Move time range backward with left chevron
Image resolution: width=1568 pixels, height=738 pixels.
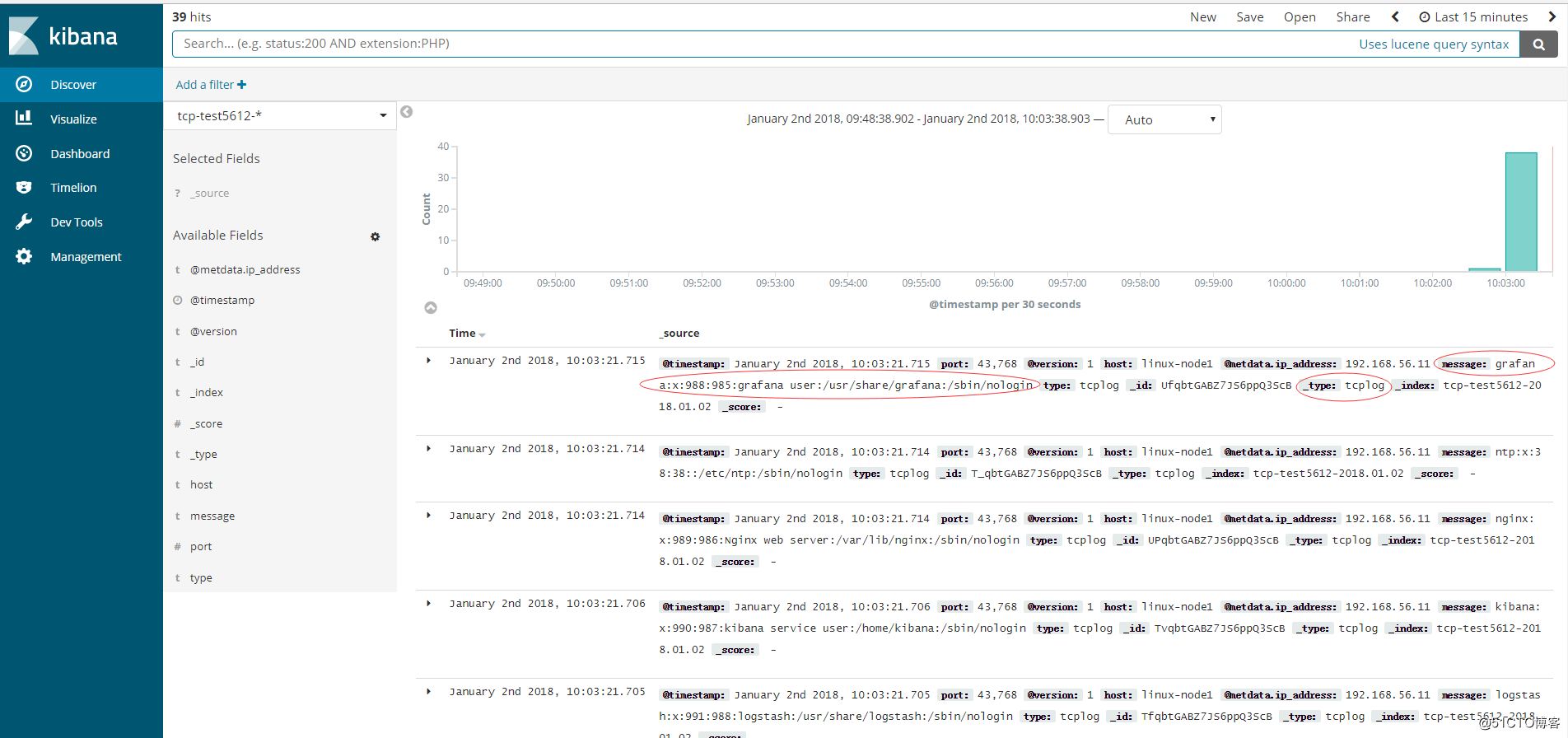pyautogui.click(x=1395, y=16)
